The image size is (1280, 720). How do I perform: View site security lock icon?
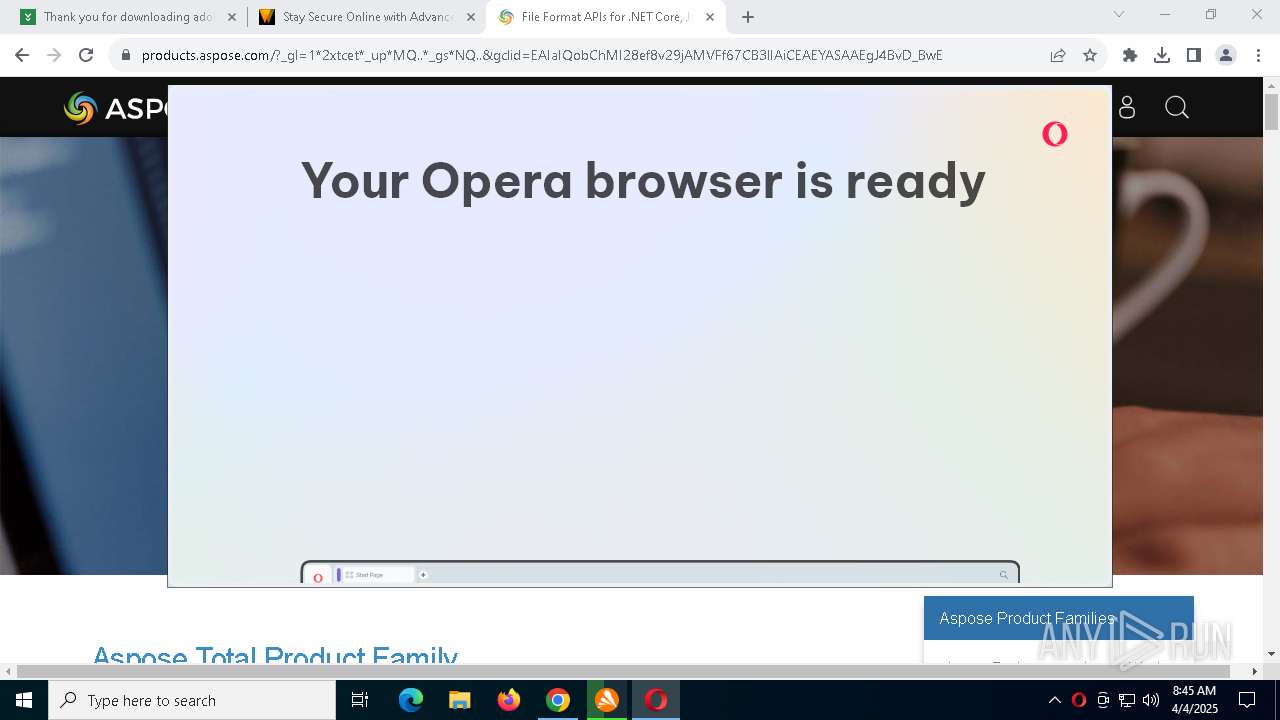126,55
